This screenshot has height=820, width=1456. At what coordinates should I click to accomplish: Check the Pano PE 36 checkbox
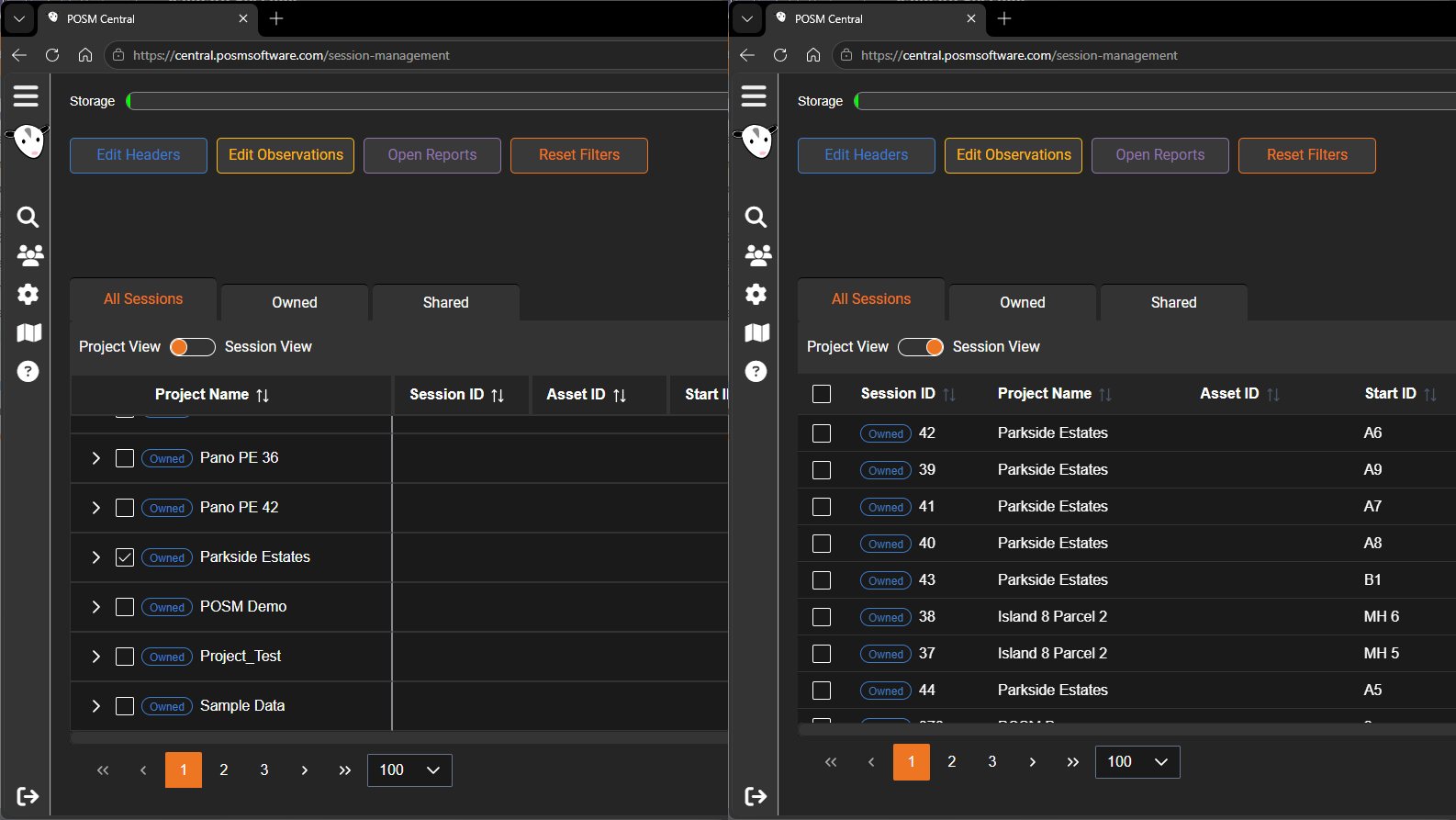pyautogui.click(x=125, y=458)
